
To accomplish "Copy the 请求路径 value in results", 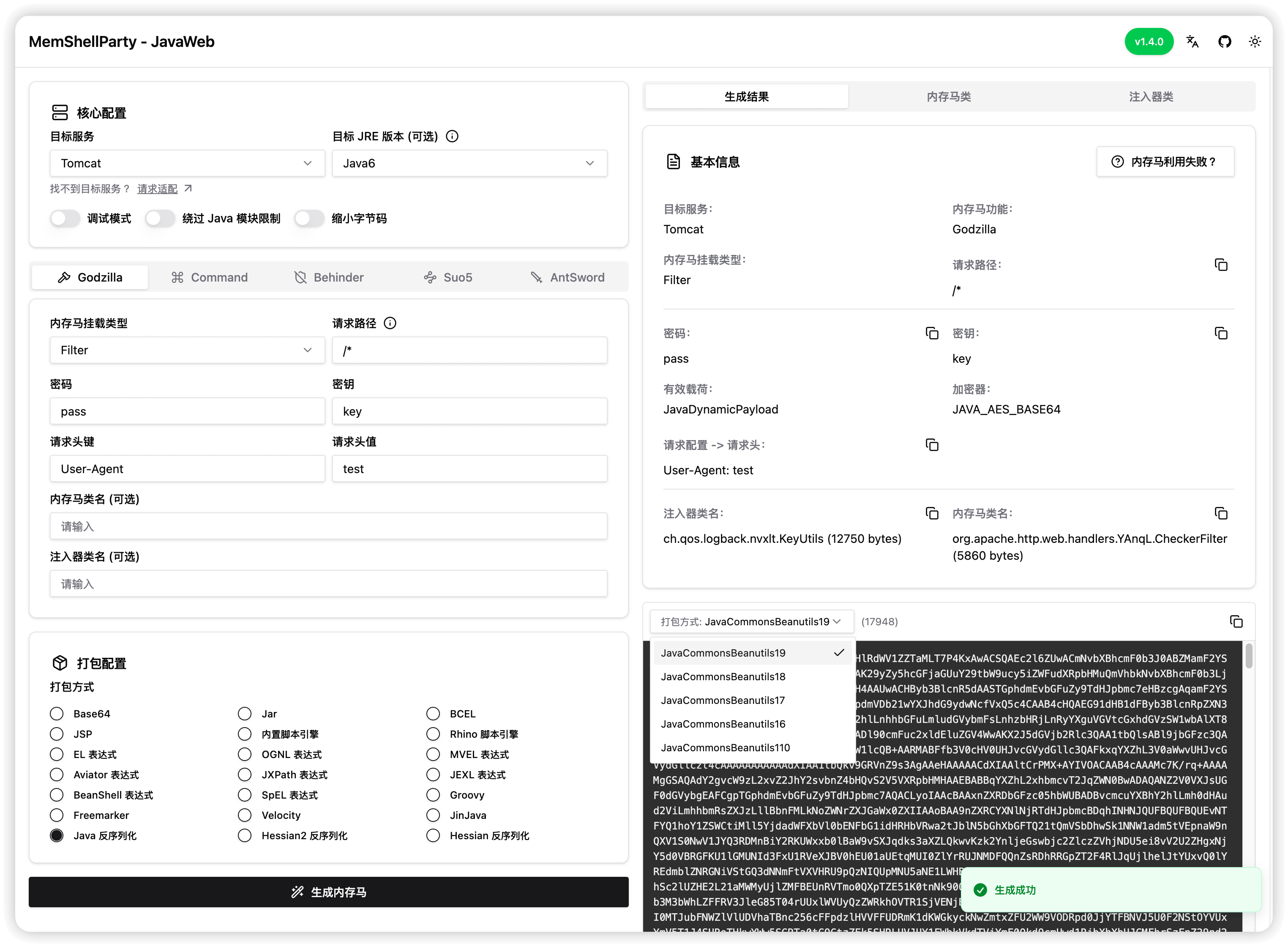I will tap(1221, 265).
